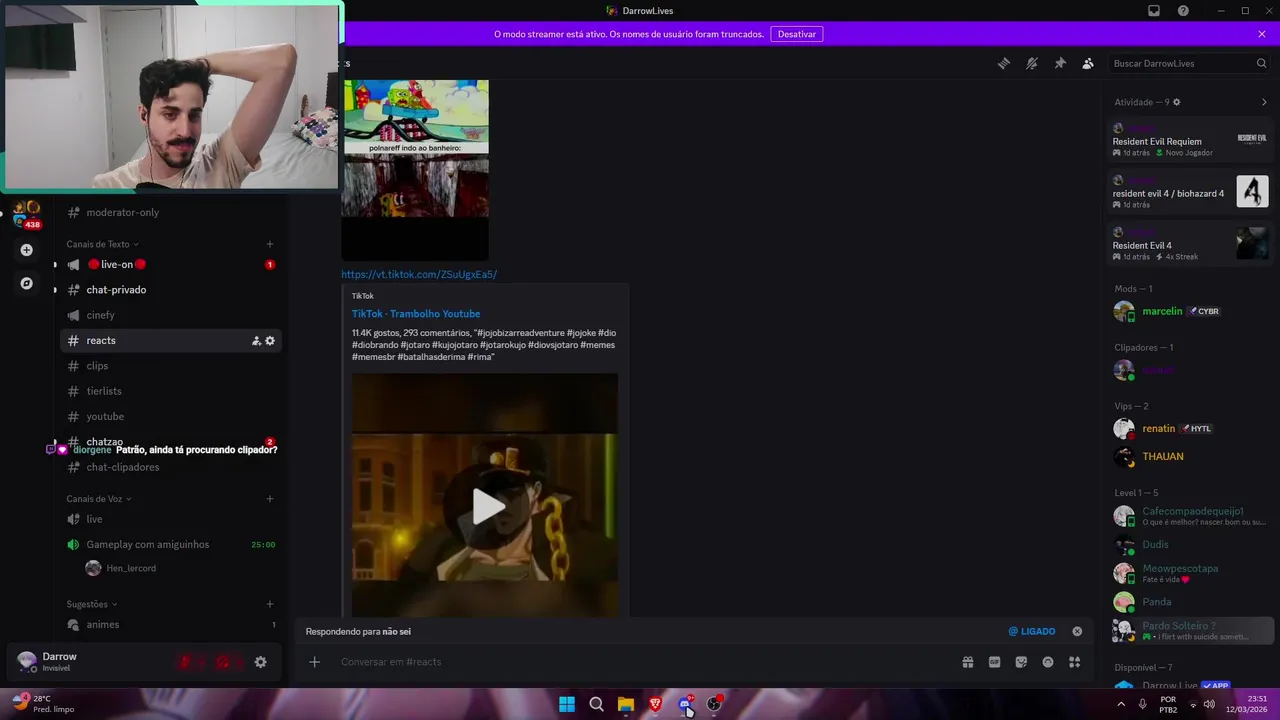1280x720 pixels.
Task: Toggle the member list icon
Action: pos(1088,63)
